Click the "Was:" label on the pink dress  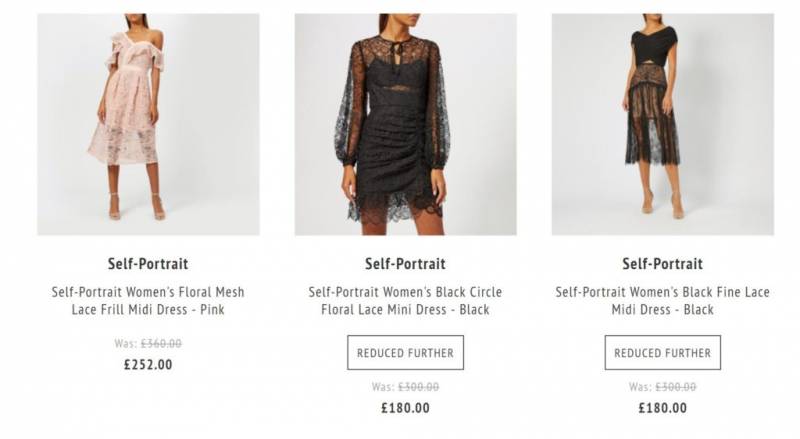click(126, 344)
